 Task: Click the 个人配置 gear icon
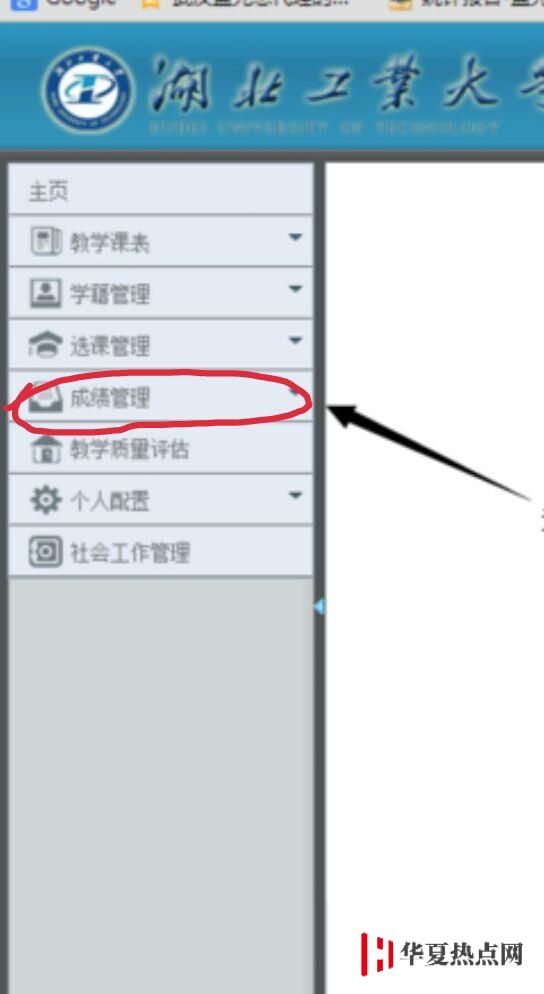point(46,501)
